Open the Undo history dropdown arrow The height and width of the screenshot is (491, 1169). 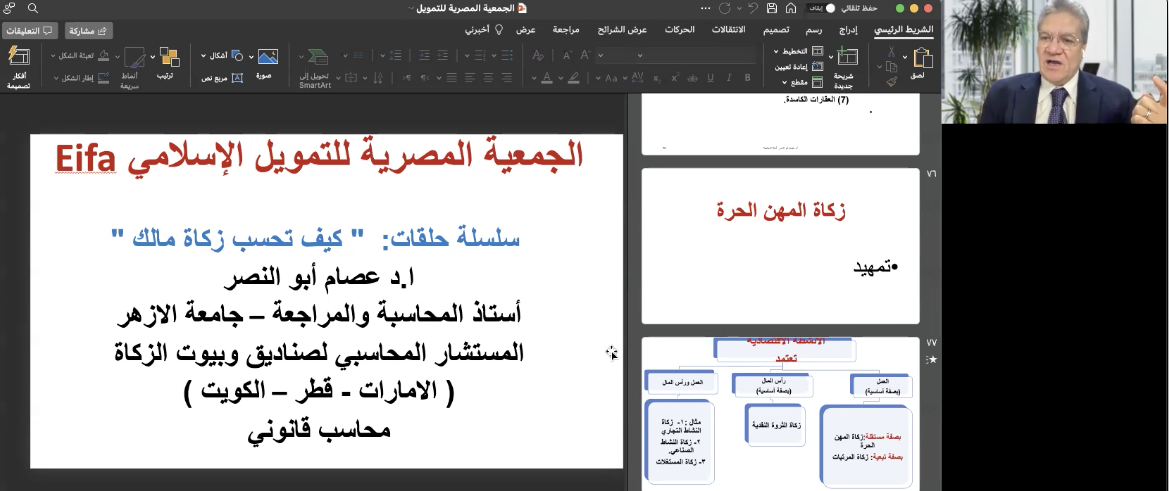click(740, 8)
